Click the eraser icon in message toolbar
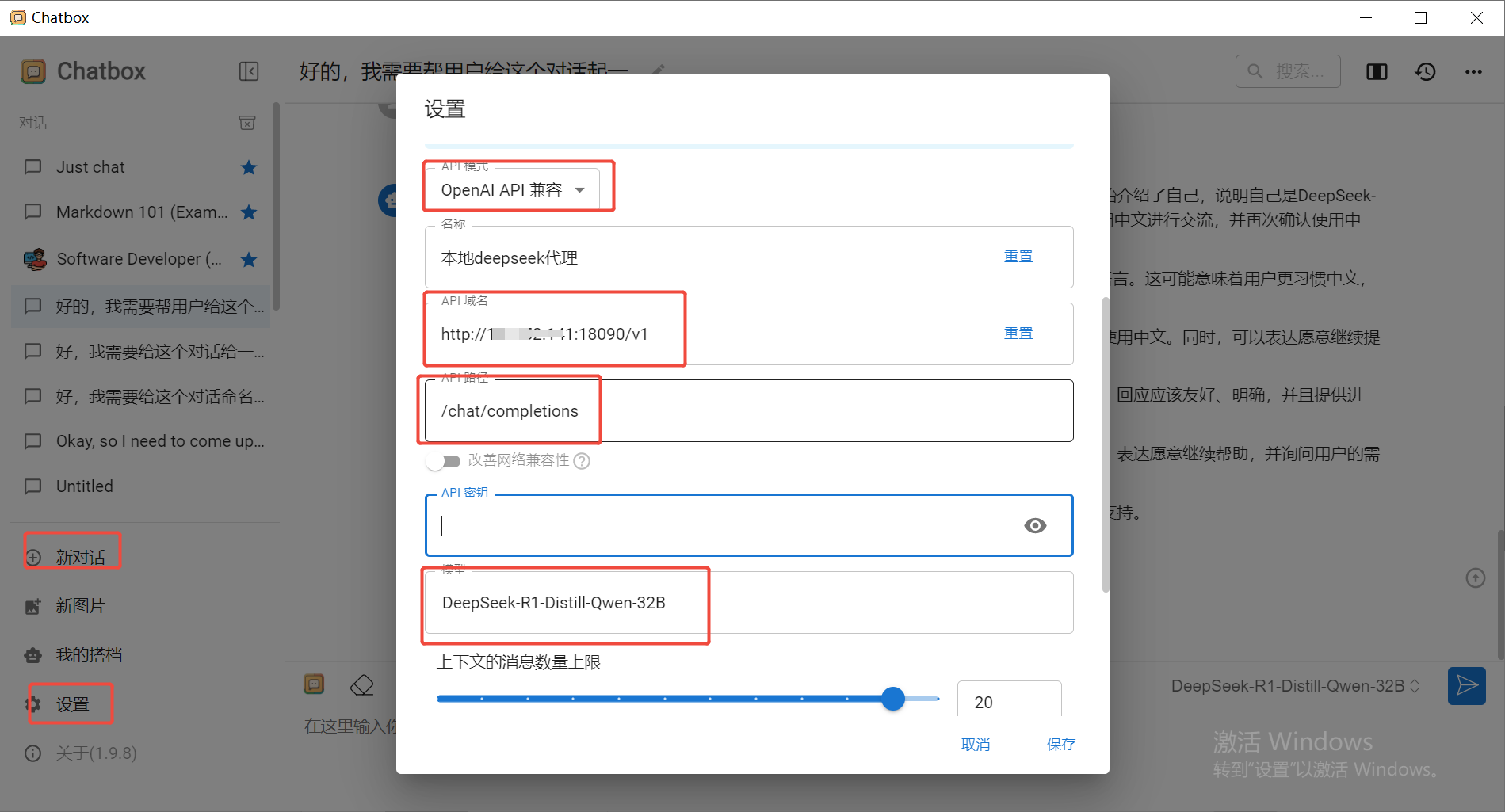 coord(362,684)
